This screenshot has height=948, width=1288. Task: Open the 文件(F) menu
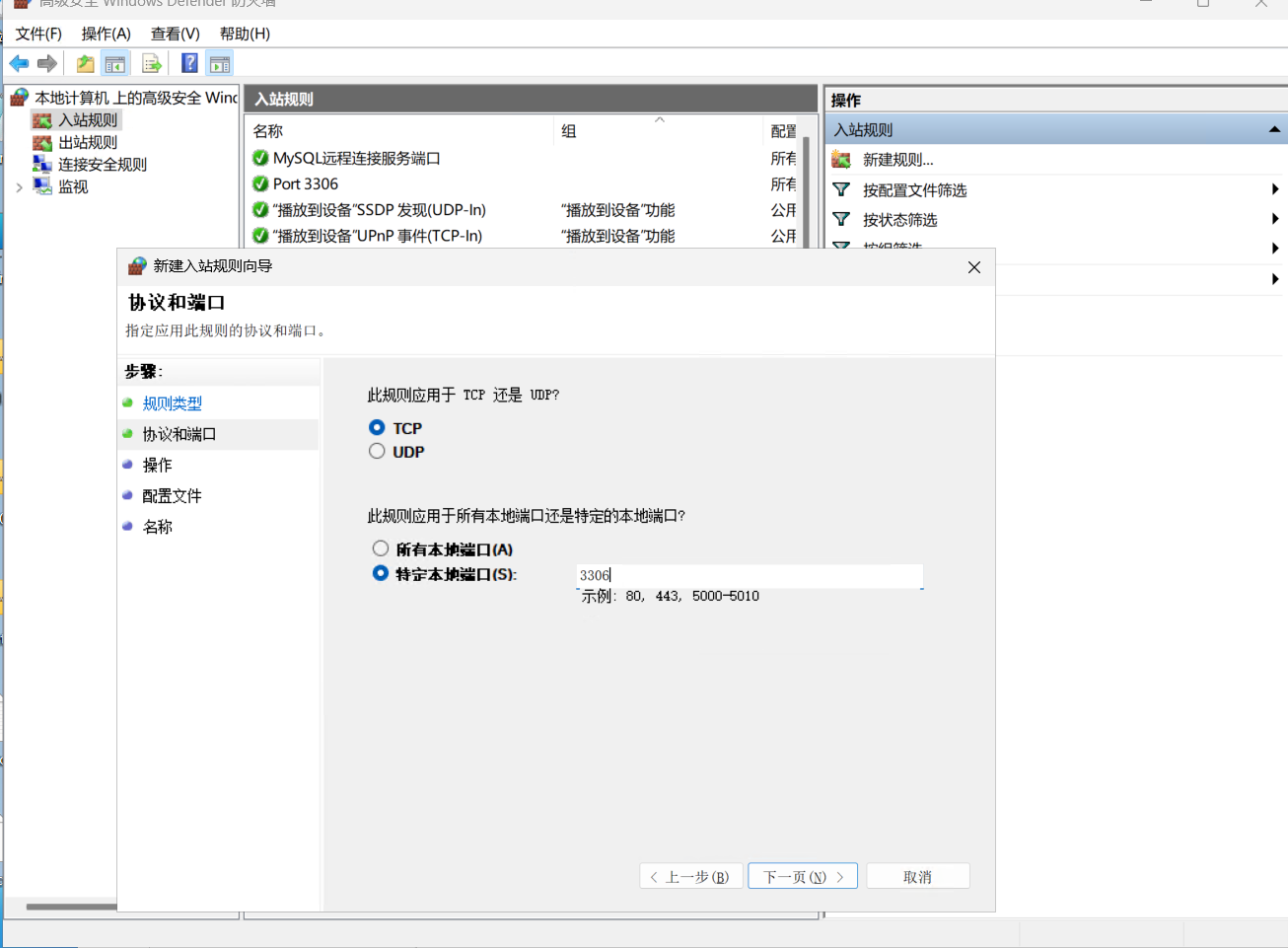38,34
